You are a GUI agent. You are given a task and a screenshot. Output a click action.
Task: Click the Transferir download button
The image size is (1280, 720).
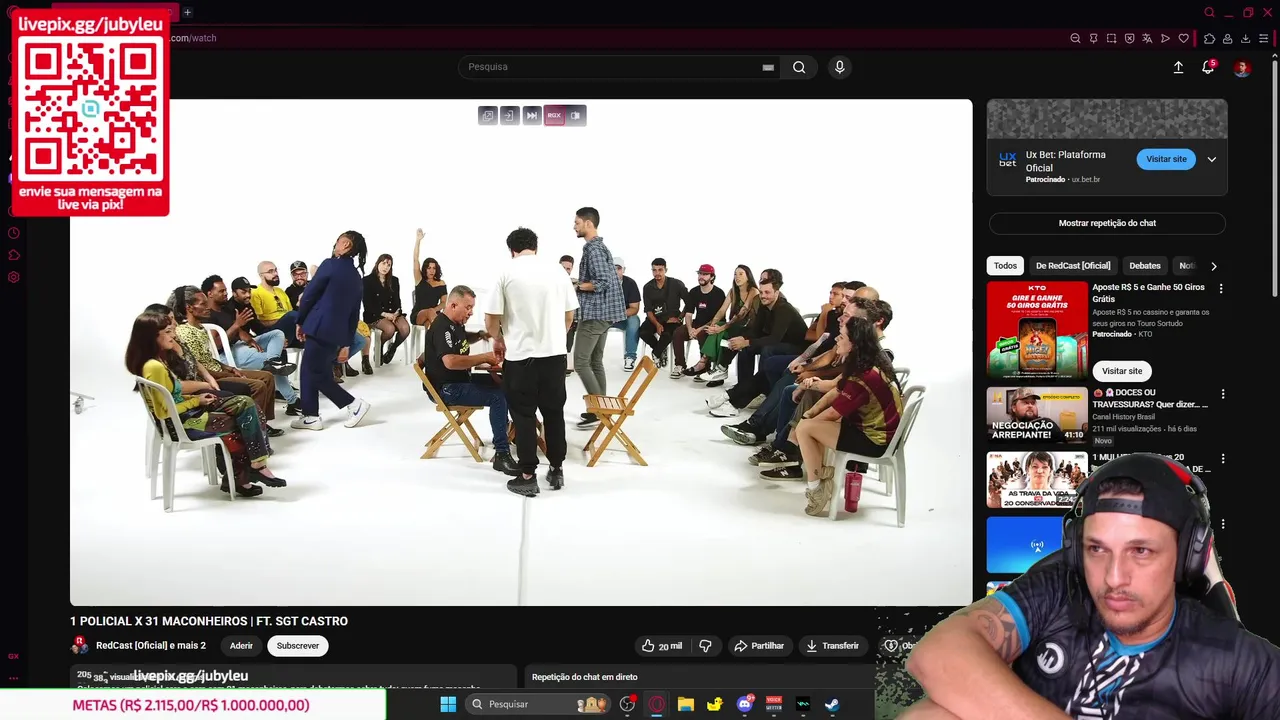coord(832,646)
